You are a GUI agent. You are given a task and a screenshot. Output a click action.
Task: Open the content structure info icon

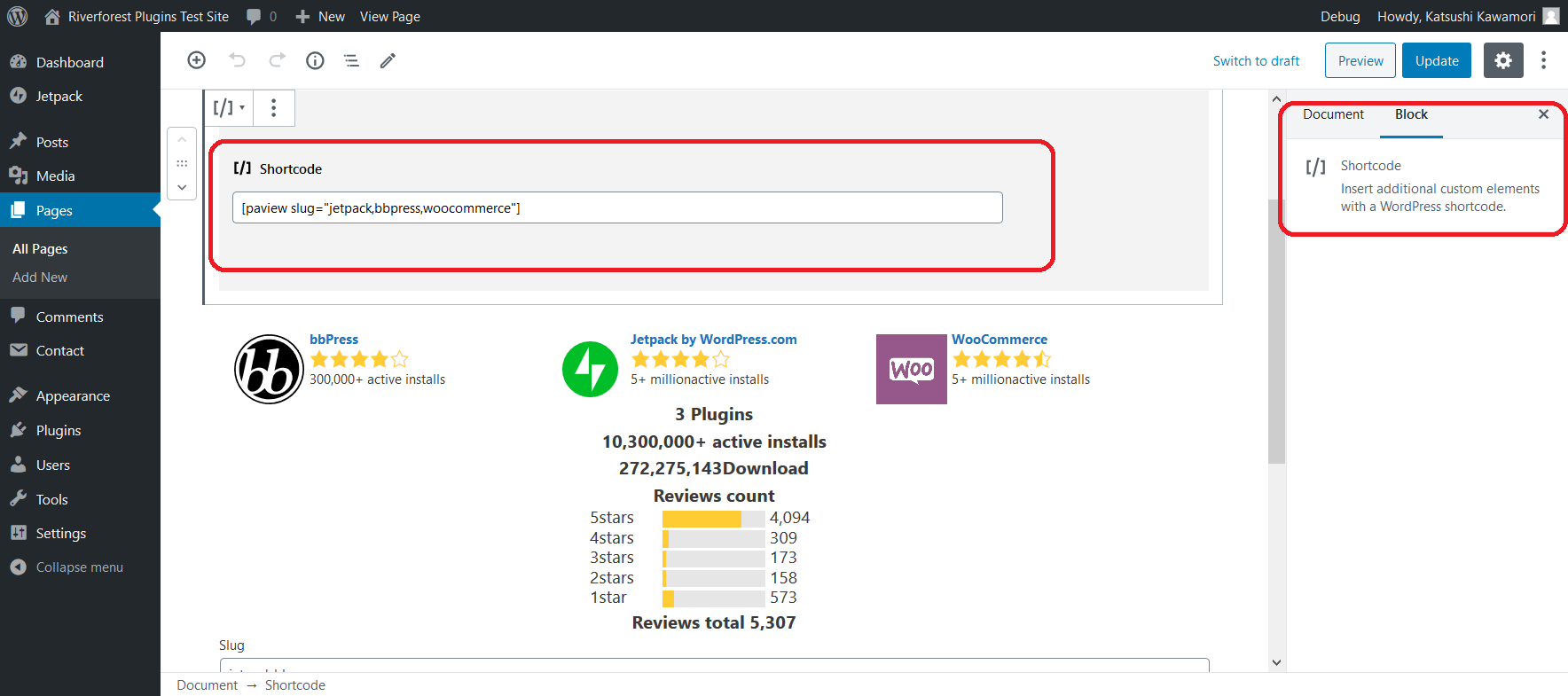pyautogui.click(x=315, y=60)
